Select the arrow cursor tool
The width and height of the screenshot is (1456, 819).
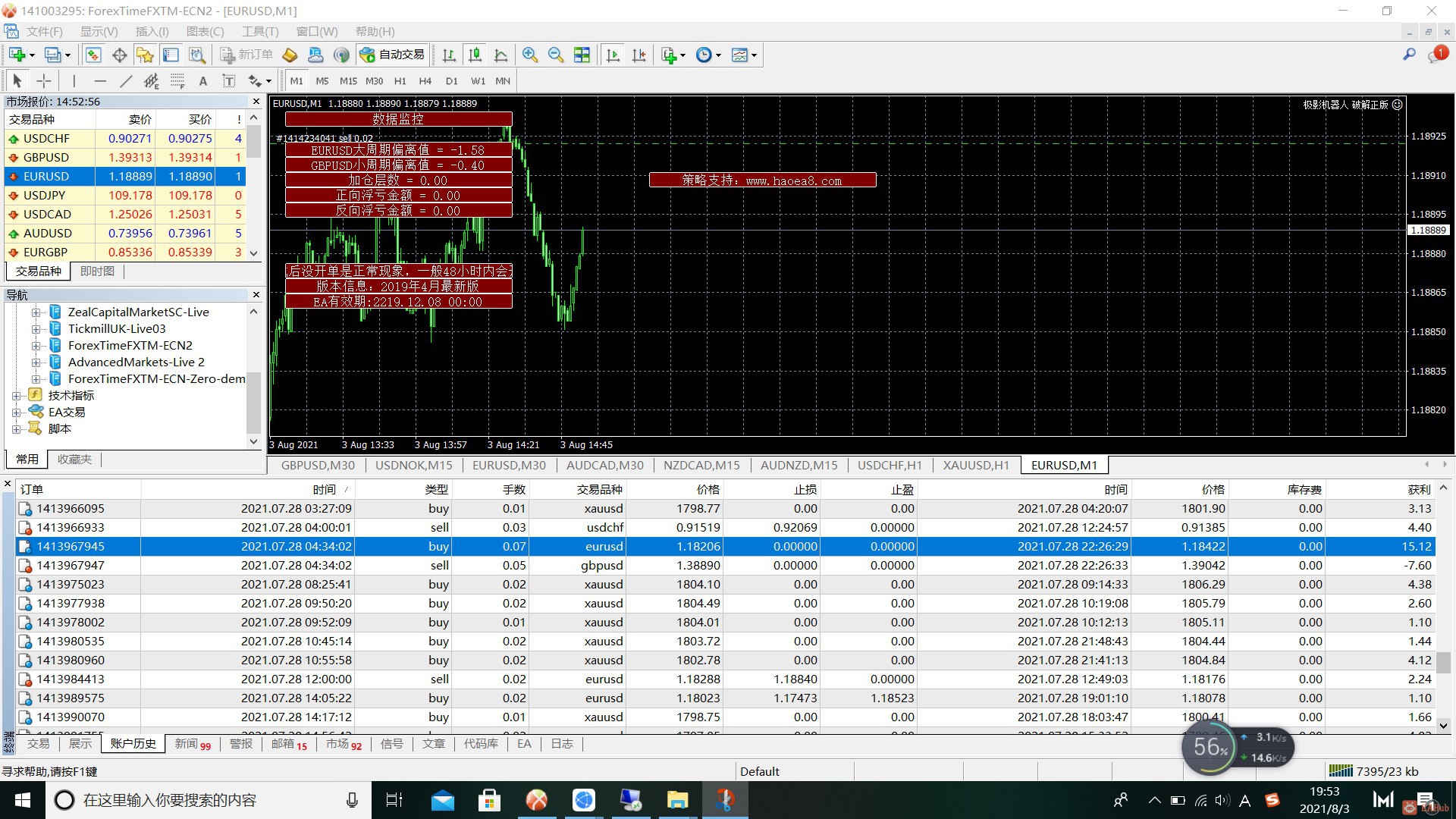click(17, 80)
